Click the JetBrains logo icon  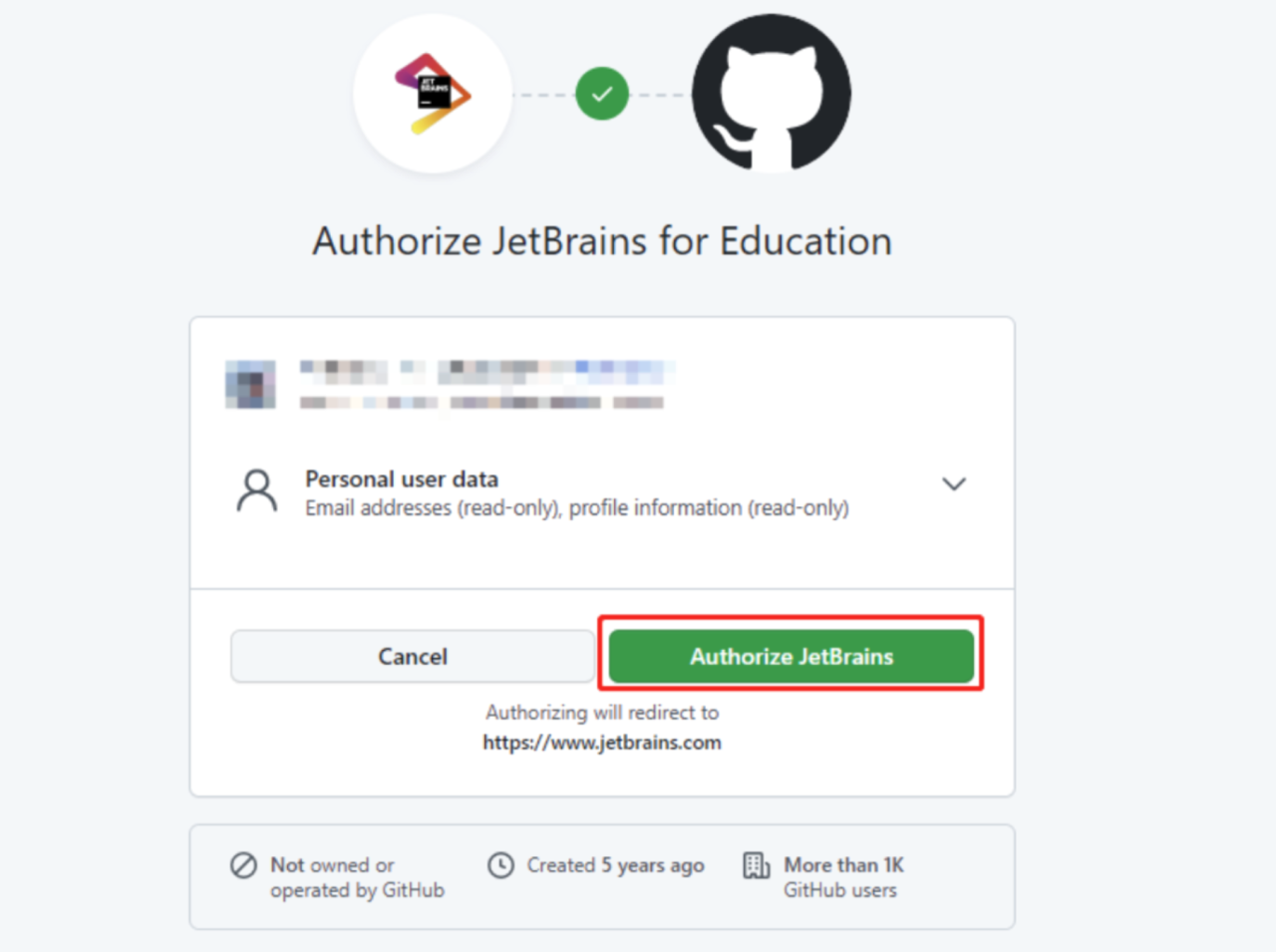click(x=433, y=94)
